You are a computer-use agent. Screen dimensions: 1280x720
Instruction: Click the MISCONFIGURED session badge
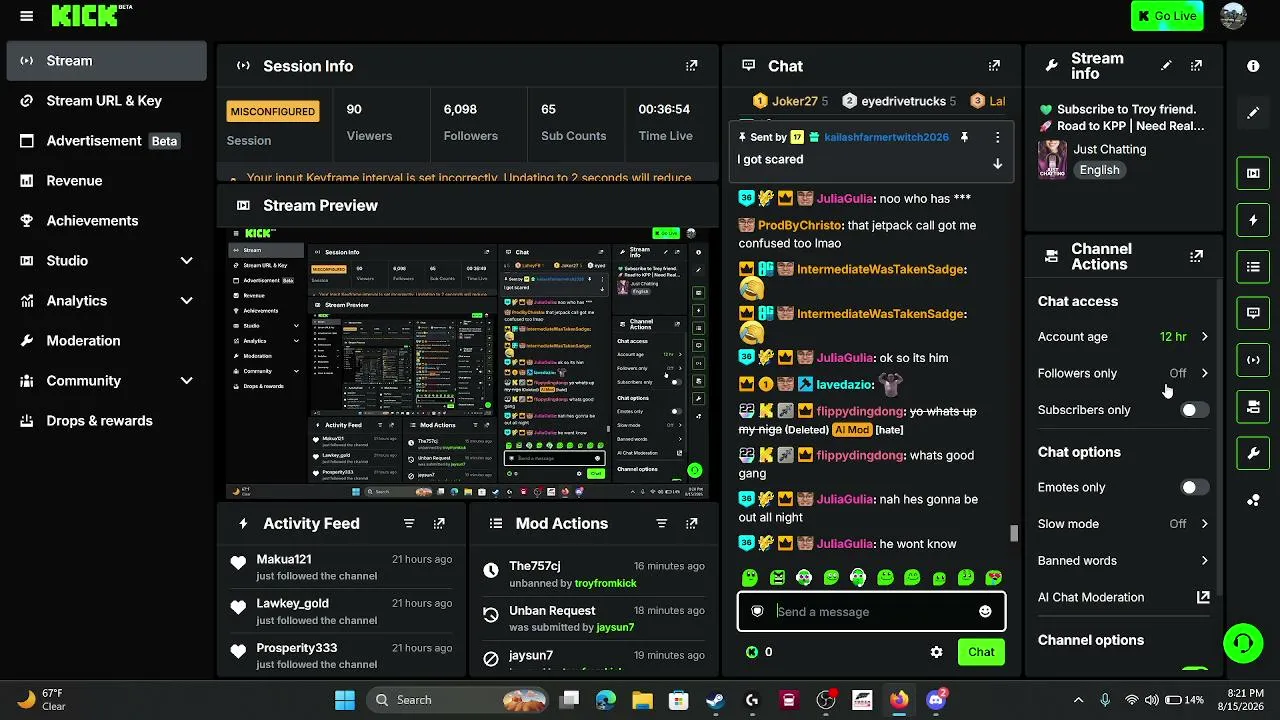click(x=273, y=111)
